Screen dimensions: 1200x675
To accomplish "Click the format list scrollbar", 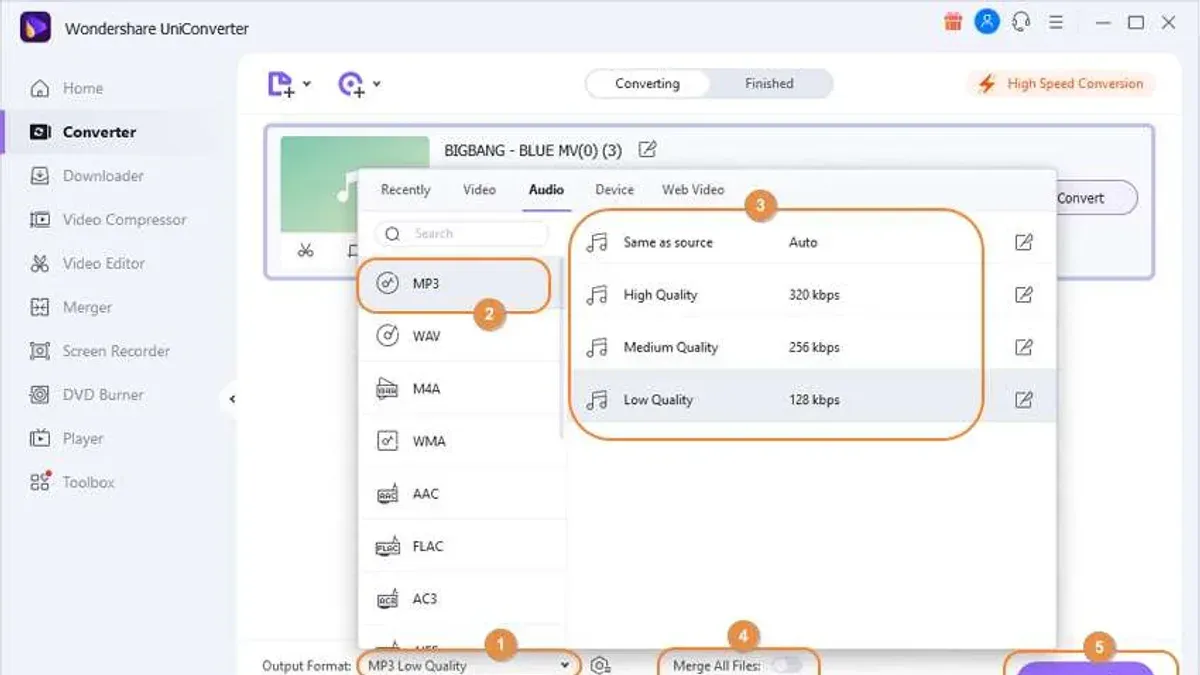I will pyautogui.click(x=563, y=348).
